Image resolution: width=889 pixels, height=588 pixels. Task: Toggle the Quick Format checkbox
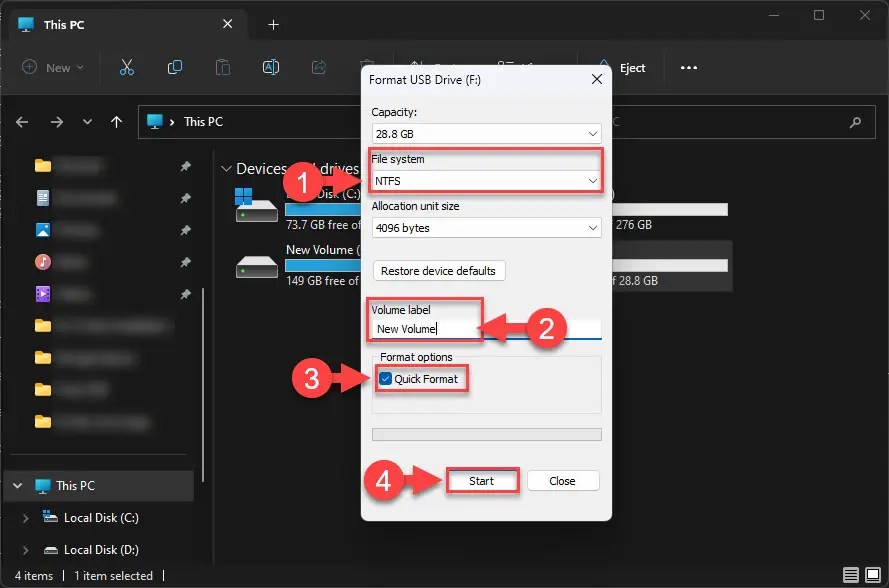[384, 379]
